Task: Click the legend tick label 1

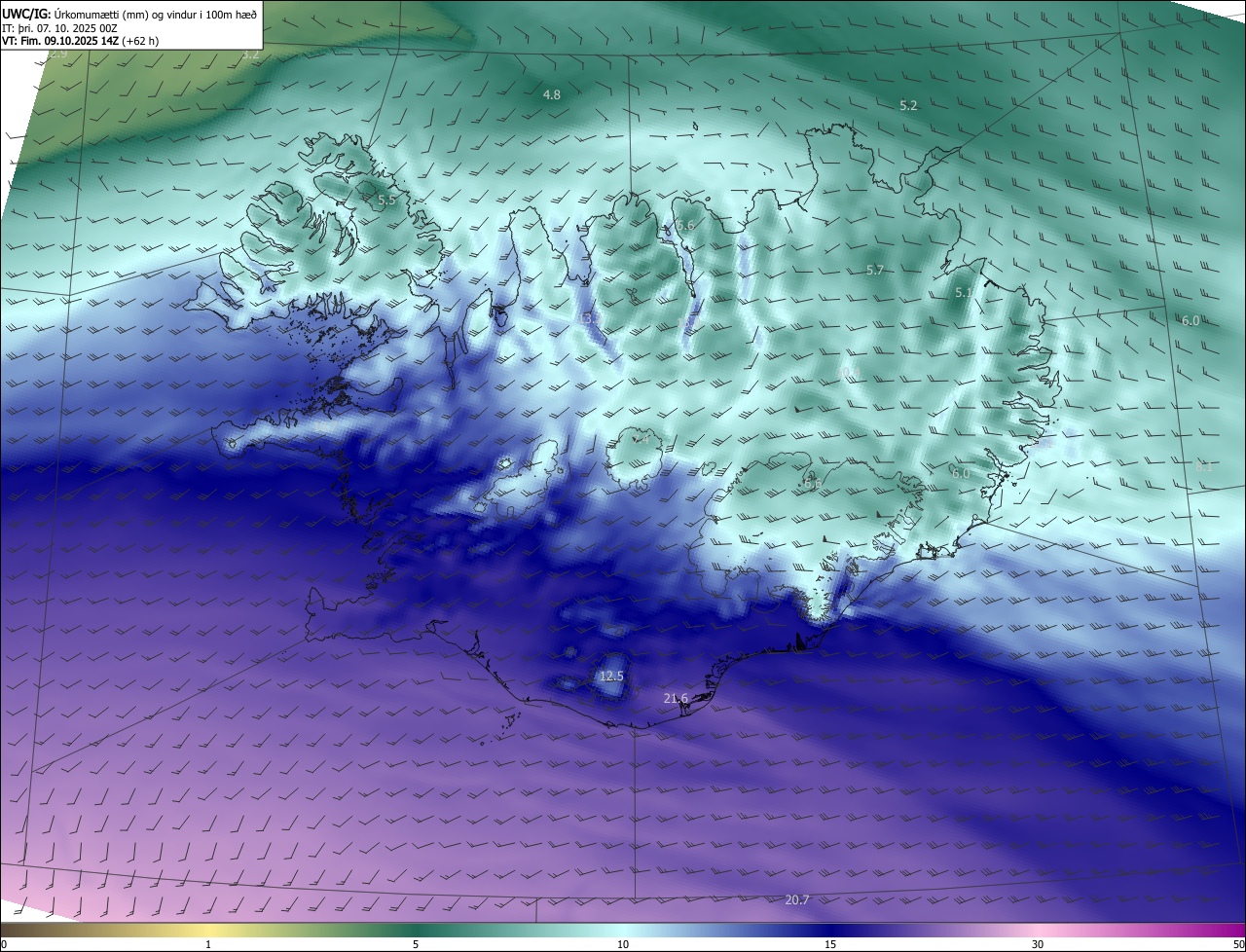Action: tap(208, 944)
